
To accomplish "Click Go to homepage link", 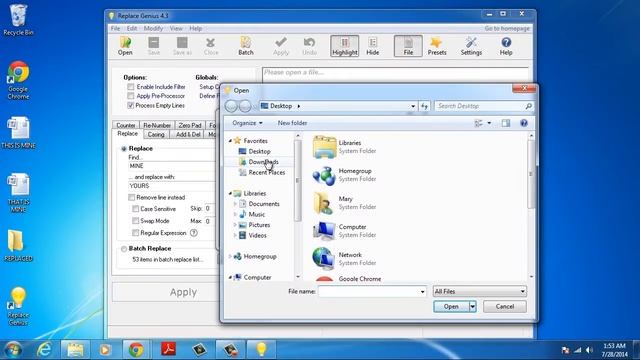I will [x=507, y=29].
